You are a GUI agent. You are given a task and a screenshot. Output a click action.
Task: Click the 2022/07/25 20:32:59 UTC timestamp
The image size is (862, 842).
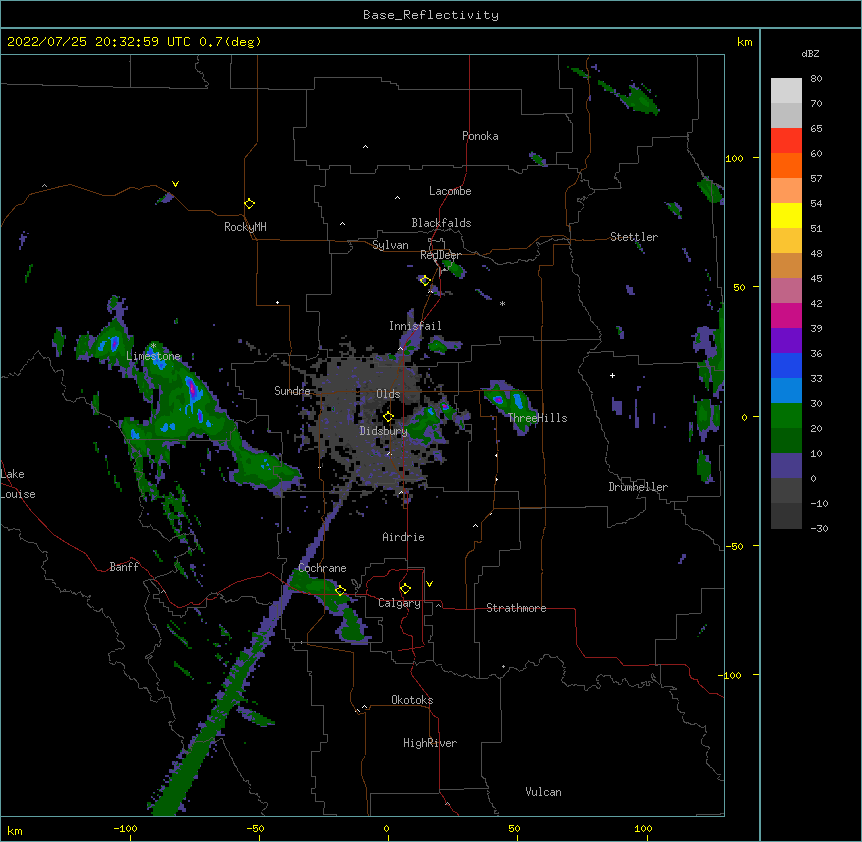tap(98, 42)
